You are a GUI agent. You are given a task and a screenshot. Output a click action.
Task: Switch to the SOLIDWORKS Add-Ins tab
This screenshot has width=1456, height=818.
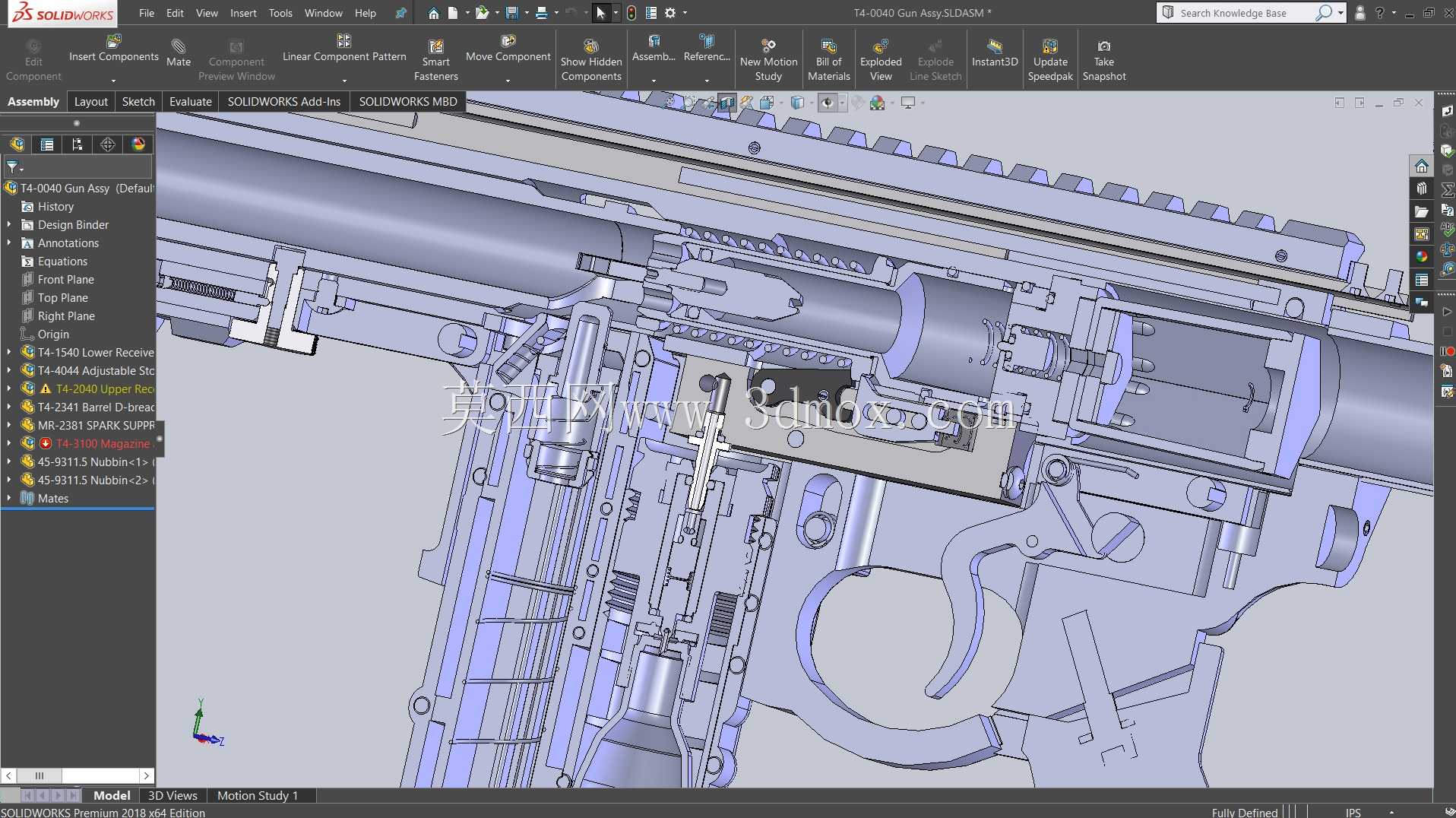pyautogui.click(x=284, y=102)
